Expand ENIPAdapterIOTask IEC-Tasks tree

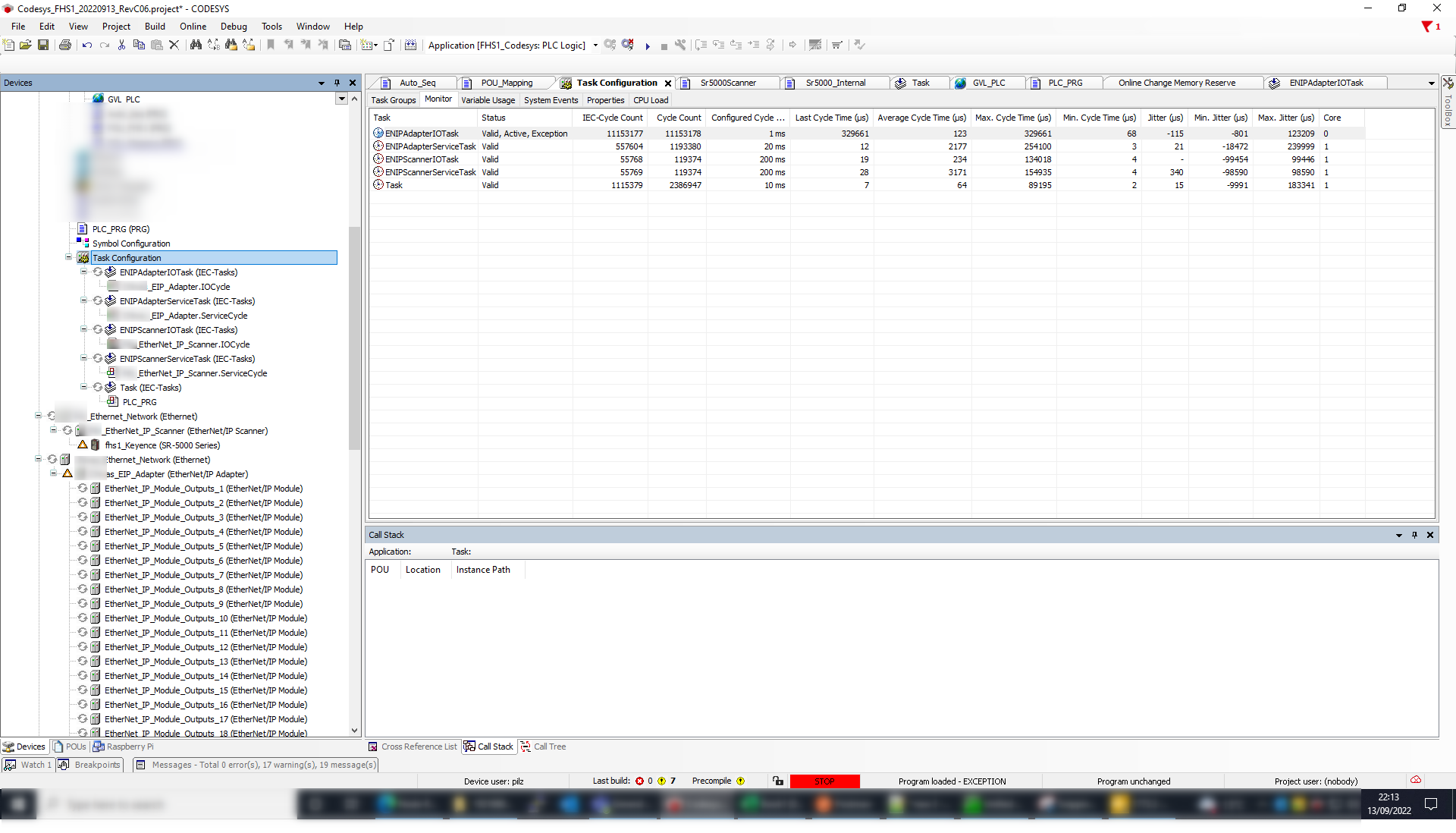(x=83, y=272)
